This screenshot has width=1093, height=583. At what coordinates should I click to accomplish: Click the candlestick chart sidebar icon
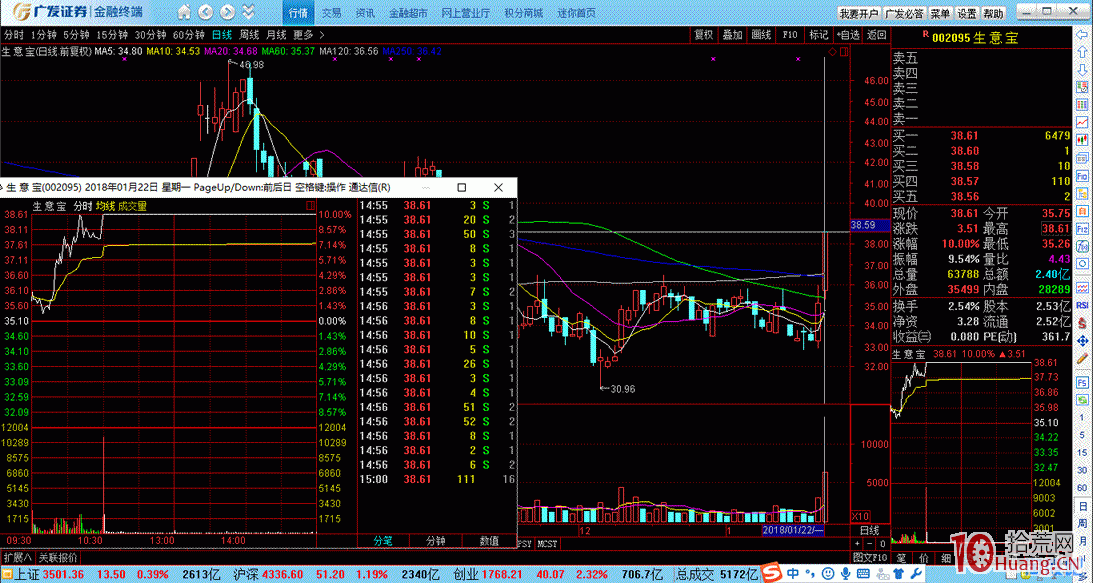pyautogui.click(x=1081, y=138)
